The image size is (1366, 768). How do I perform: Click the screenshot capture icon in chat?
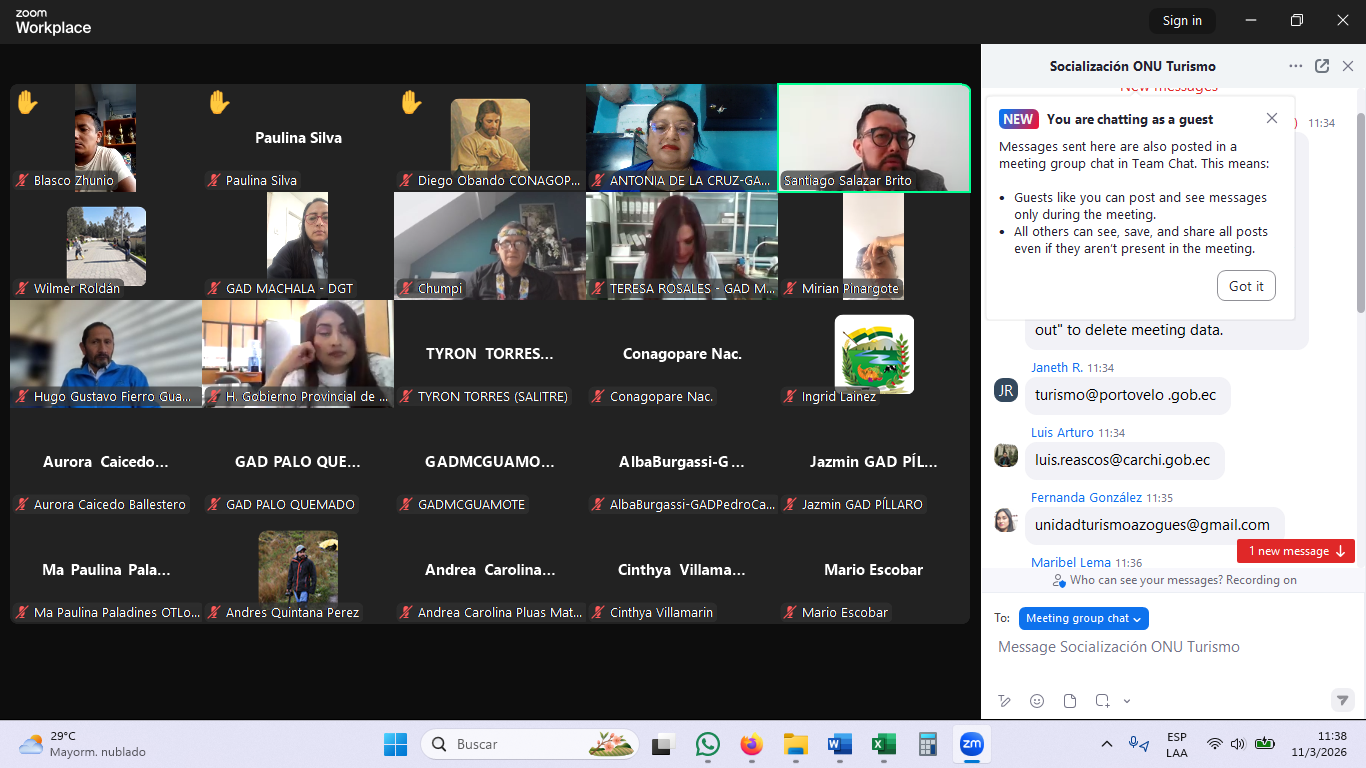(x=1102, y=701)
